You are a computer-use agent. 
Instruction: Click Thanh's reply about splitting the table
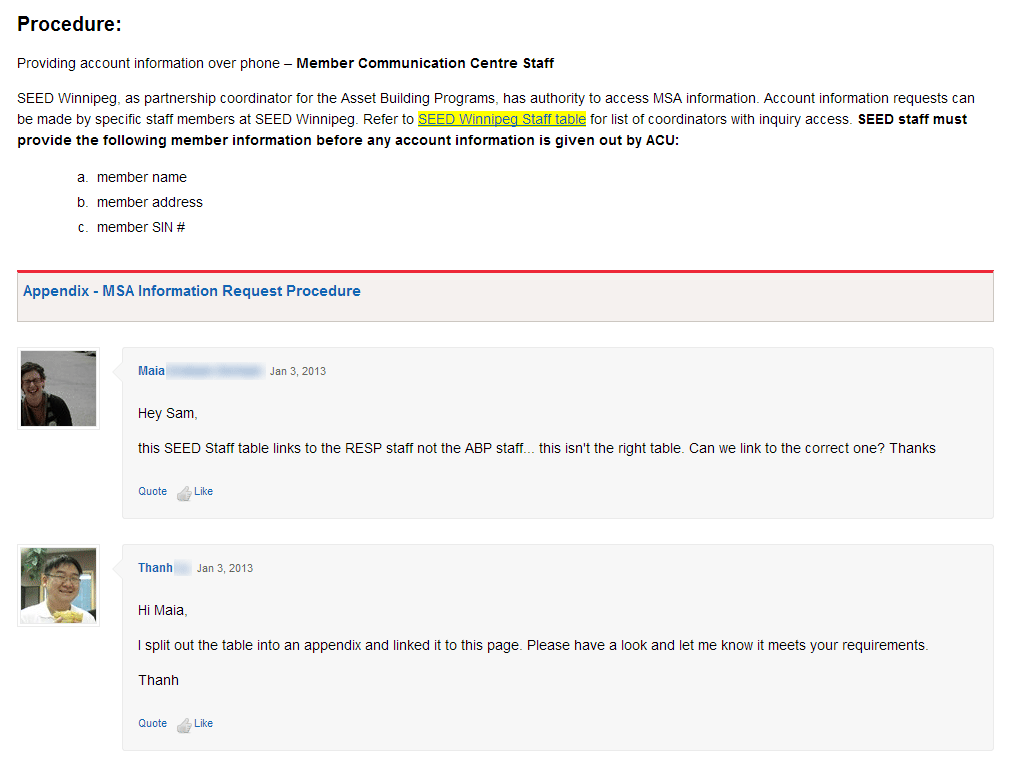pos(533,645)
